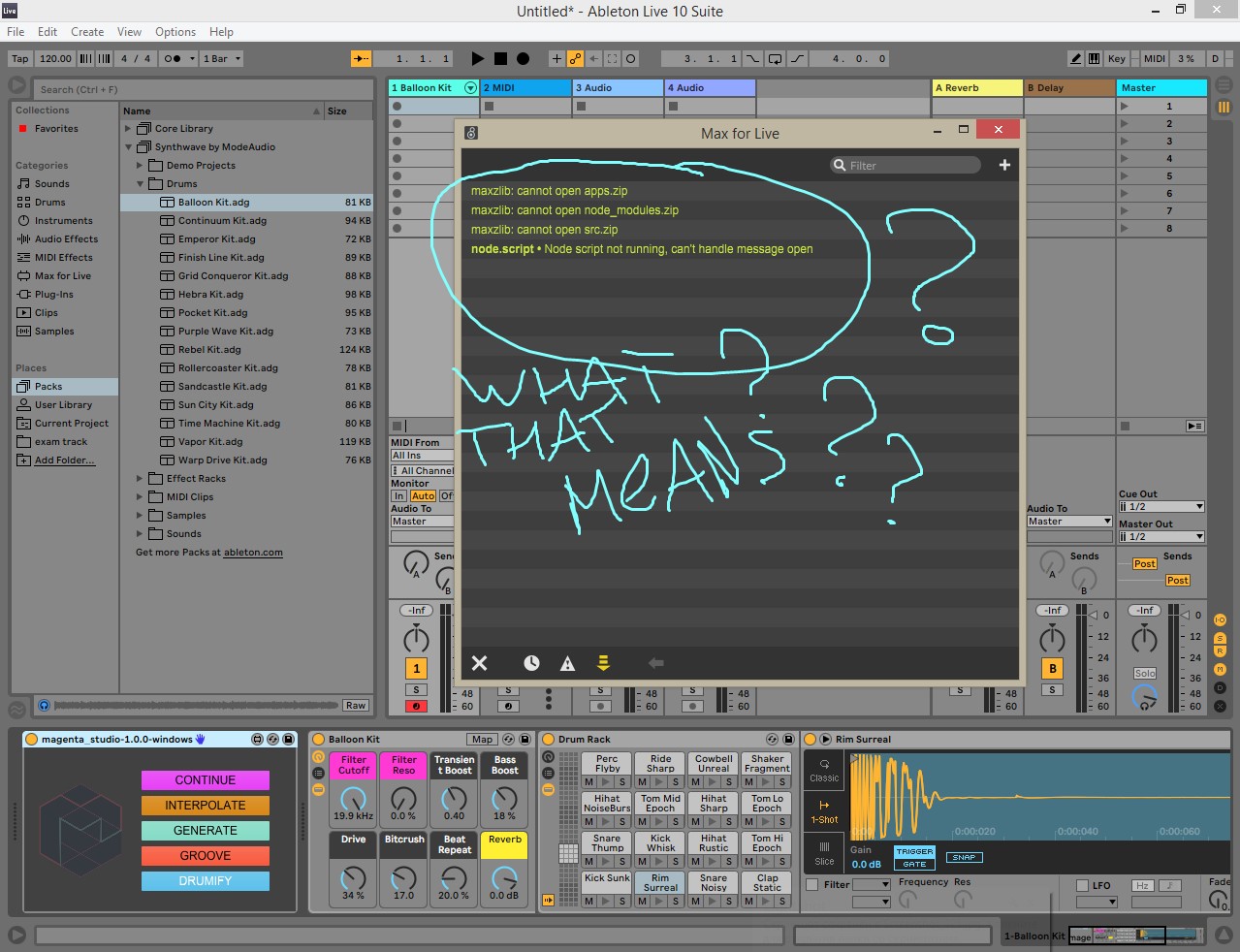This screenshot has height=952, width=1240.
Task: Open magenta_studio device in Max editor
Action: 258,739
